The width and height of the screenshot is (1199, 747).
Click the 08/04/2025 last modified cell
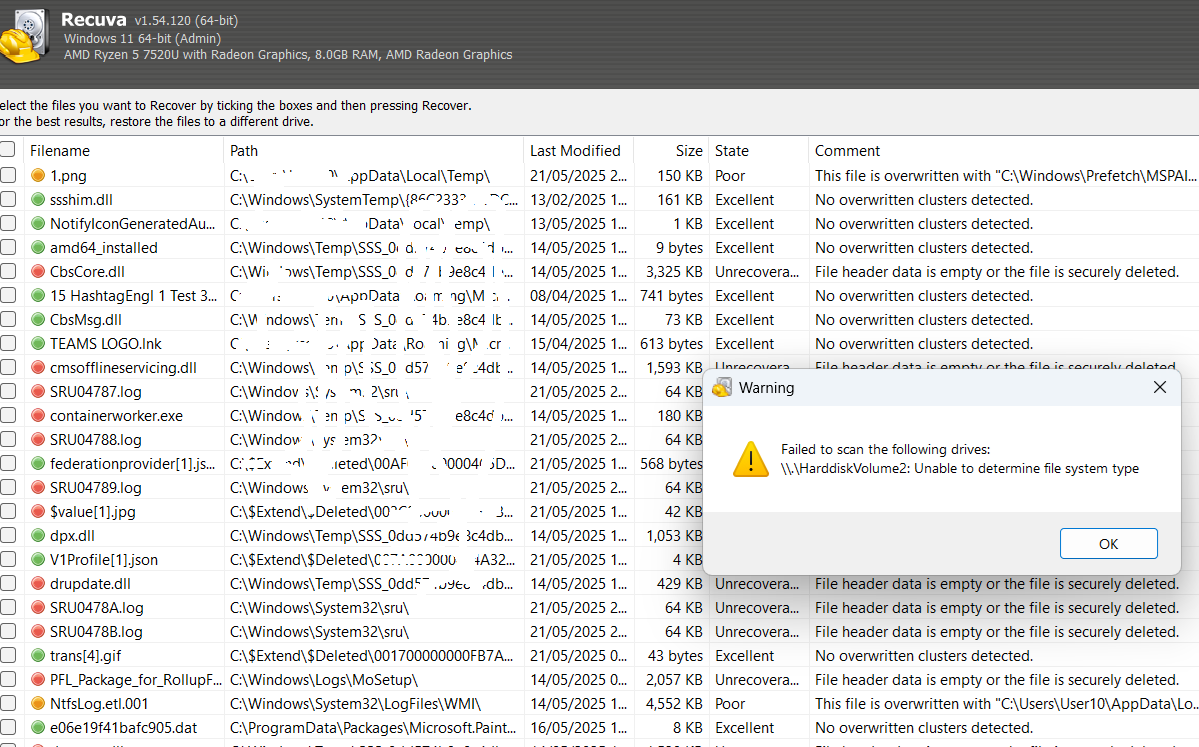pyautogui.click(x=578, y=295)
